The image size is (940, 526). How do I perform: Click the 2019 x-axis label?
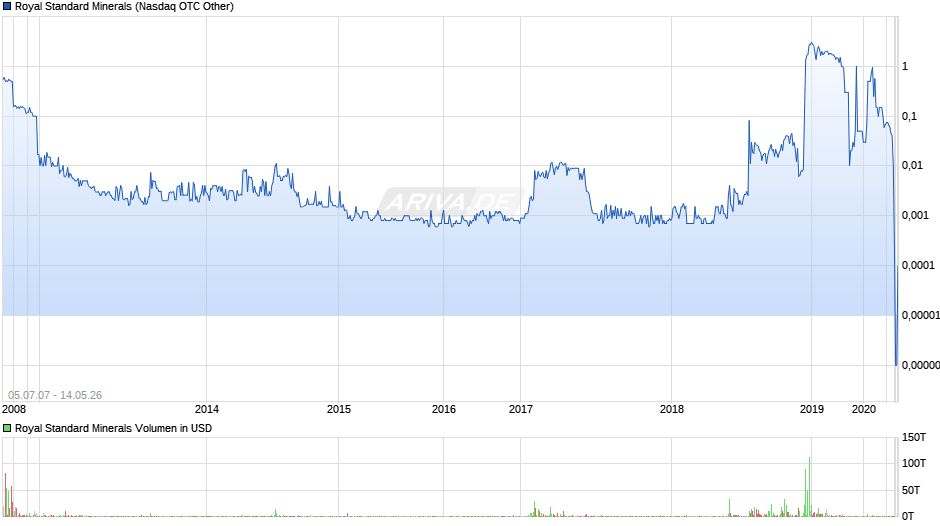click(x=812, y=409)
